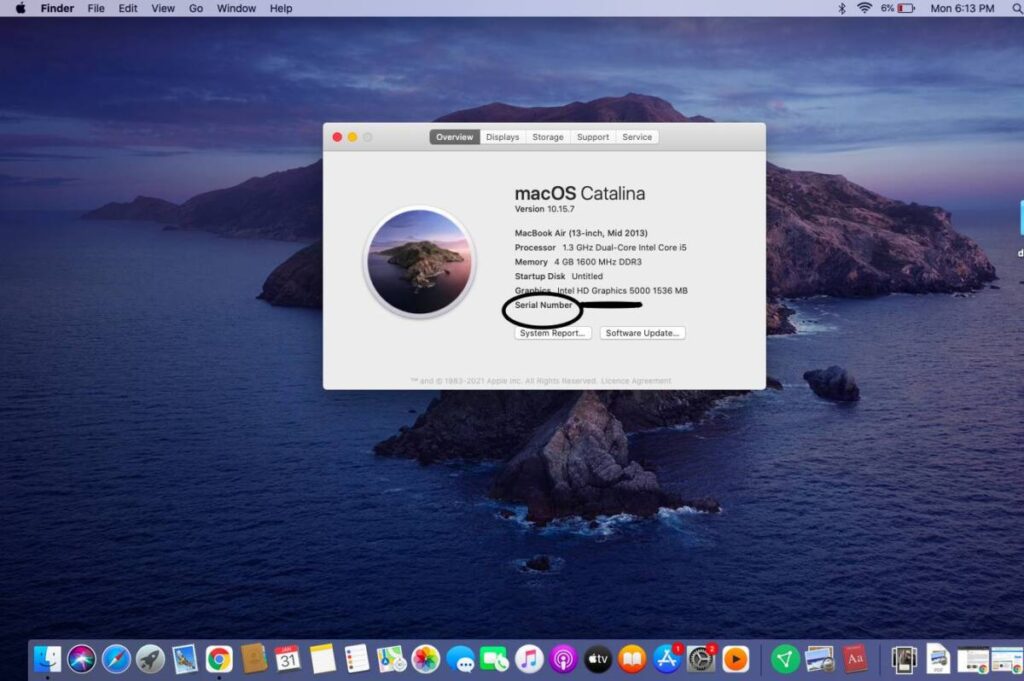Open the Finder menu
This screenshot has height=681, width=1024.
tap(57, 8)
